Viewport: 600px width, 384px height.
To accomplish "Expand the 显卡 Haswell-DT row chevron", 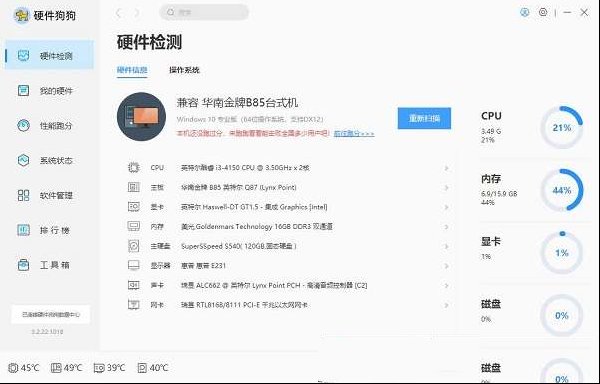I will click(446, 207).
